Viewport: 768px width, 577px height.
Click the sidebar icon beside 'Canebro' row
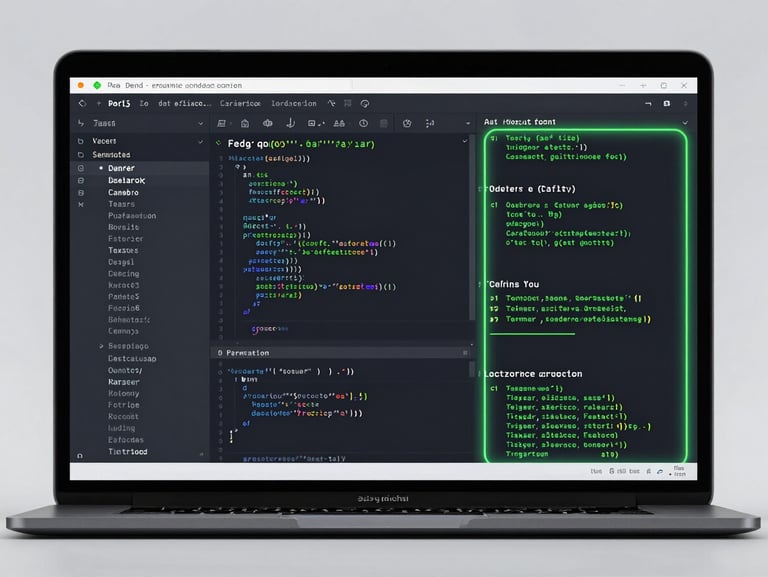point(81,192)
